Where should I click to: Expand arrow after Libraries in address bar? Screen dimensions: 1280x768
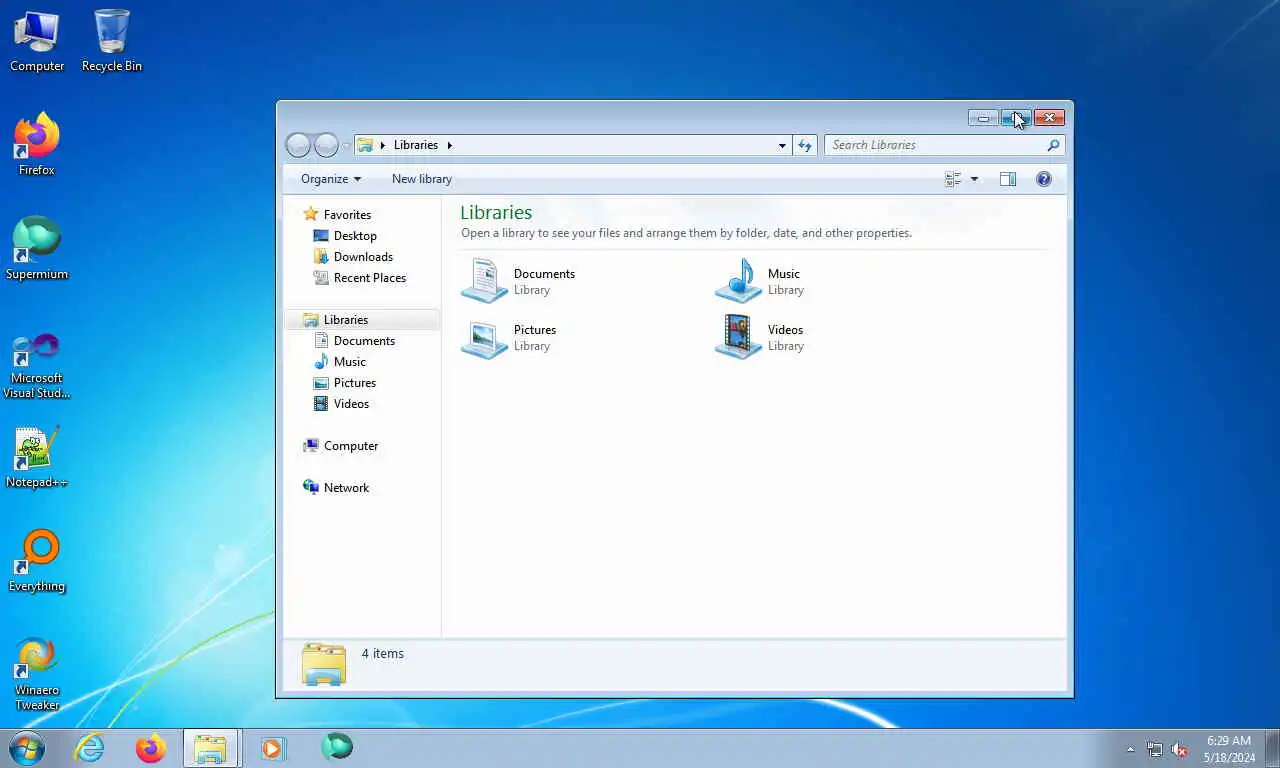pyautogui.click(x=450, y=145)
